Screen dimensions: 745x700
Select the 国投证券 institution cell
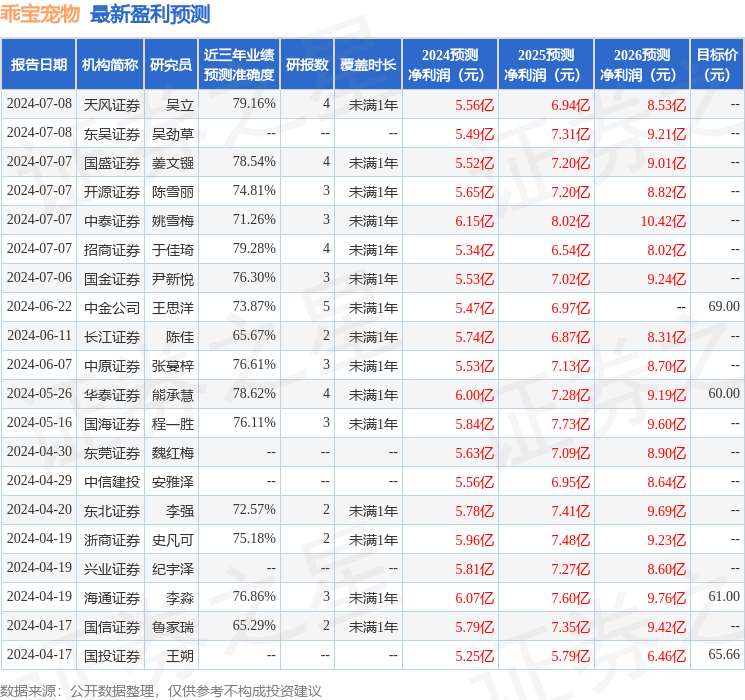point(112,656)
